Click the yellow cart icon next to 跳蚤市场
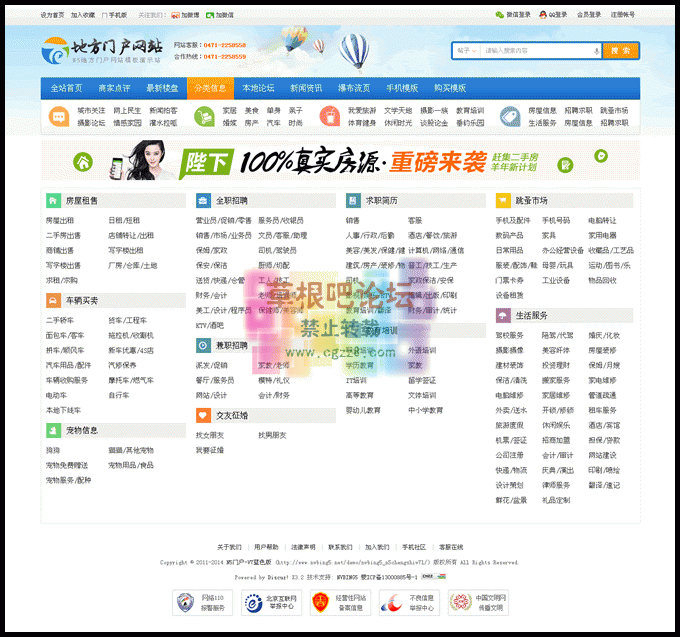The image size is (680, 637). coord(503,201)
